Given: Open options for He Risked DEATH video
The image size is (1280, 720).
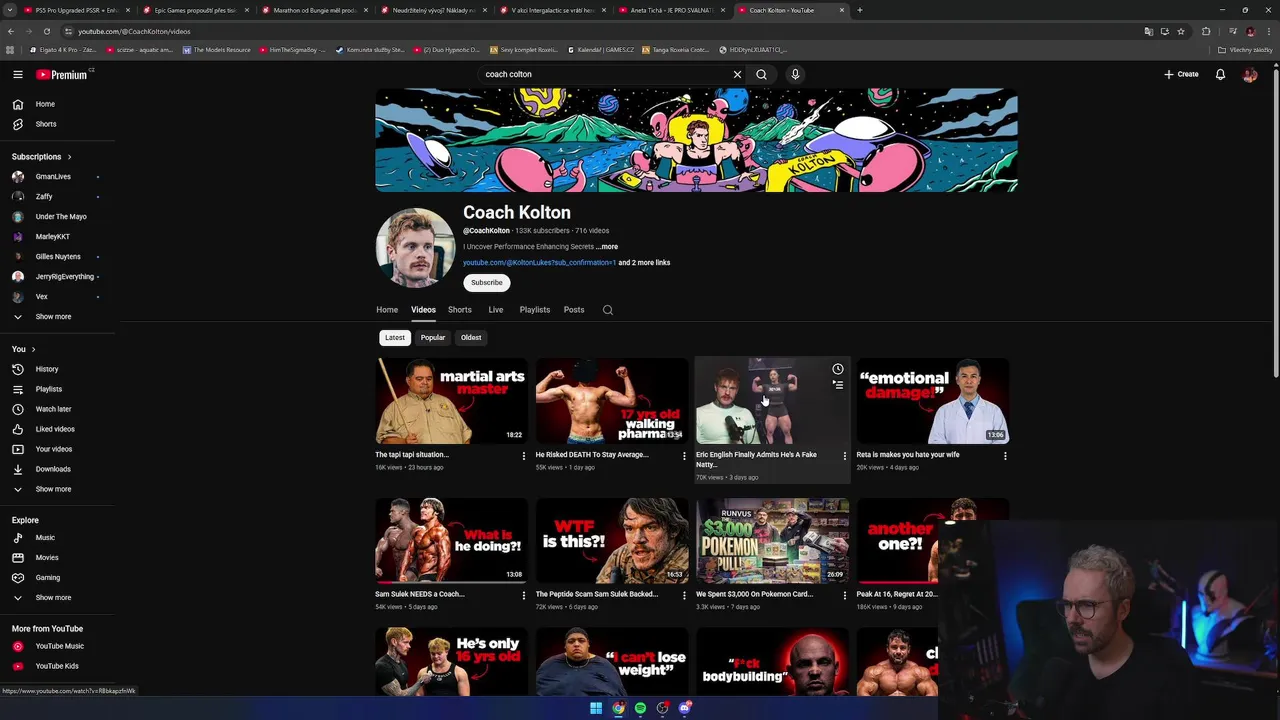Looking at the screenshot, I should (x=684, y=456).
